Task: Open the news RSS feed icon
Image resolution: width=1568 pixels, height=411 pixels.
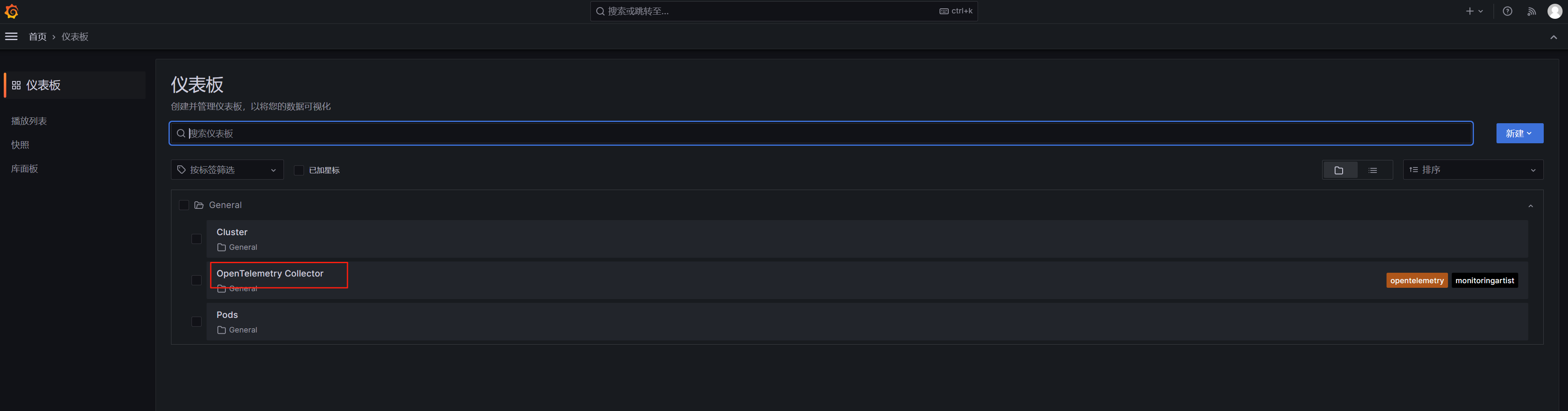Action: [1532, 12]
